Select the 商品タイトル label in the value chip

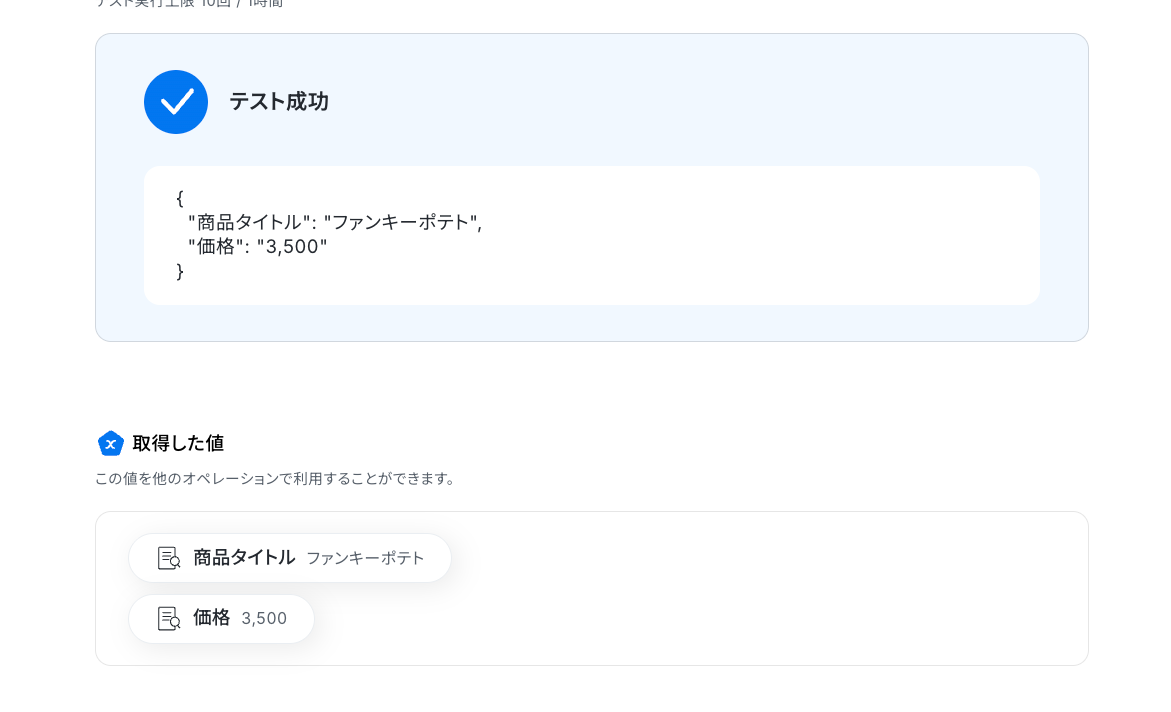244,558
